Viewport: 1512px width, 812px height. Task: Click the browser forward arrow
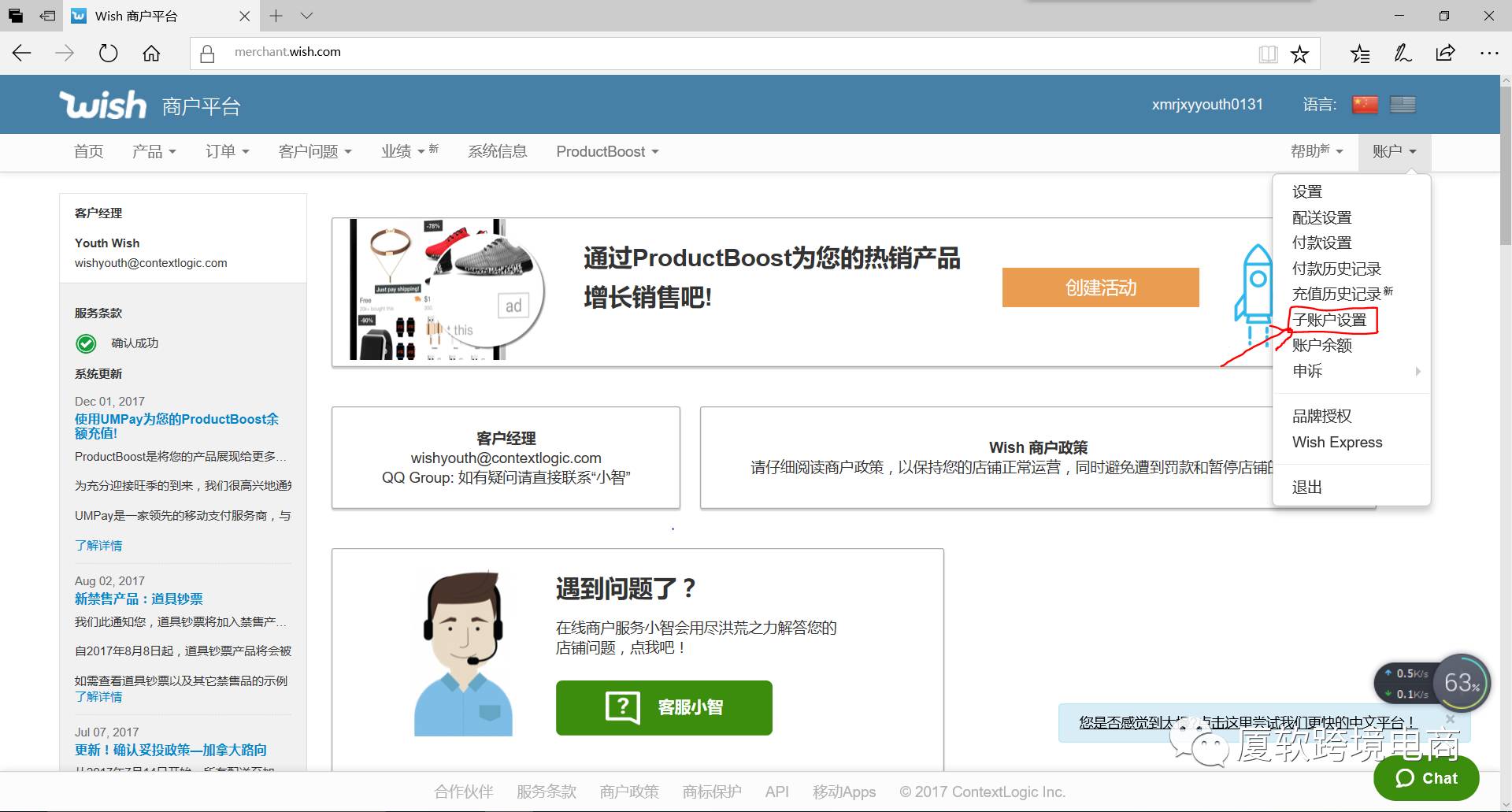[x=65, y=53]
